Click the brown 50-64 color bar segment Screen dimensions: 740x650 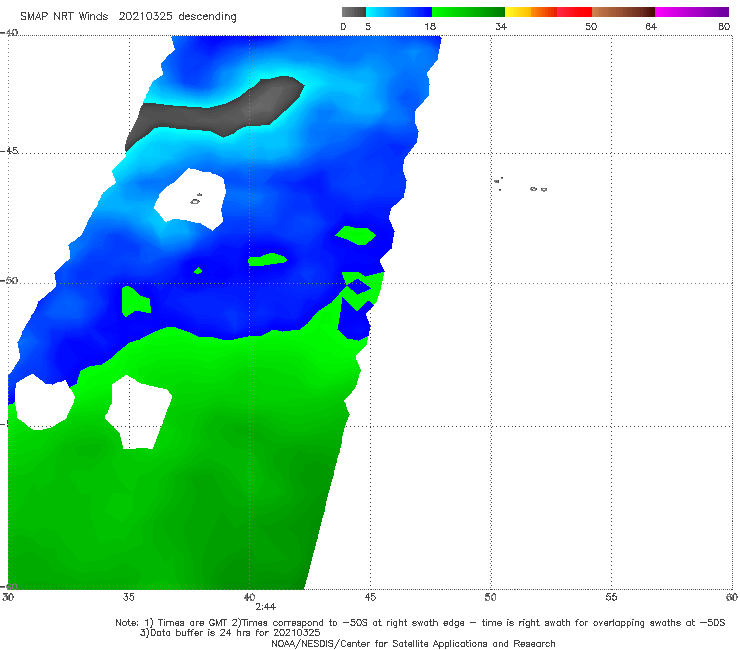coord(623,12)
